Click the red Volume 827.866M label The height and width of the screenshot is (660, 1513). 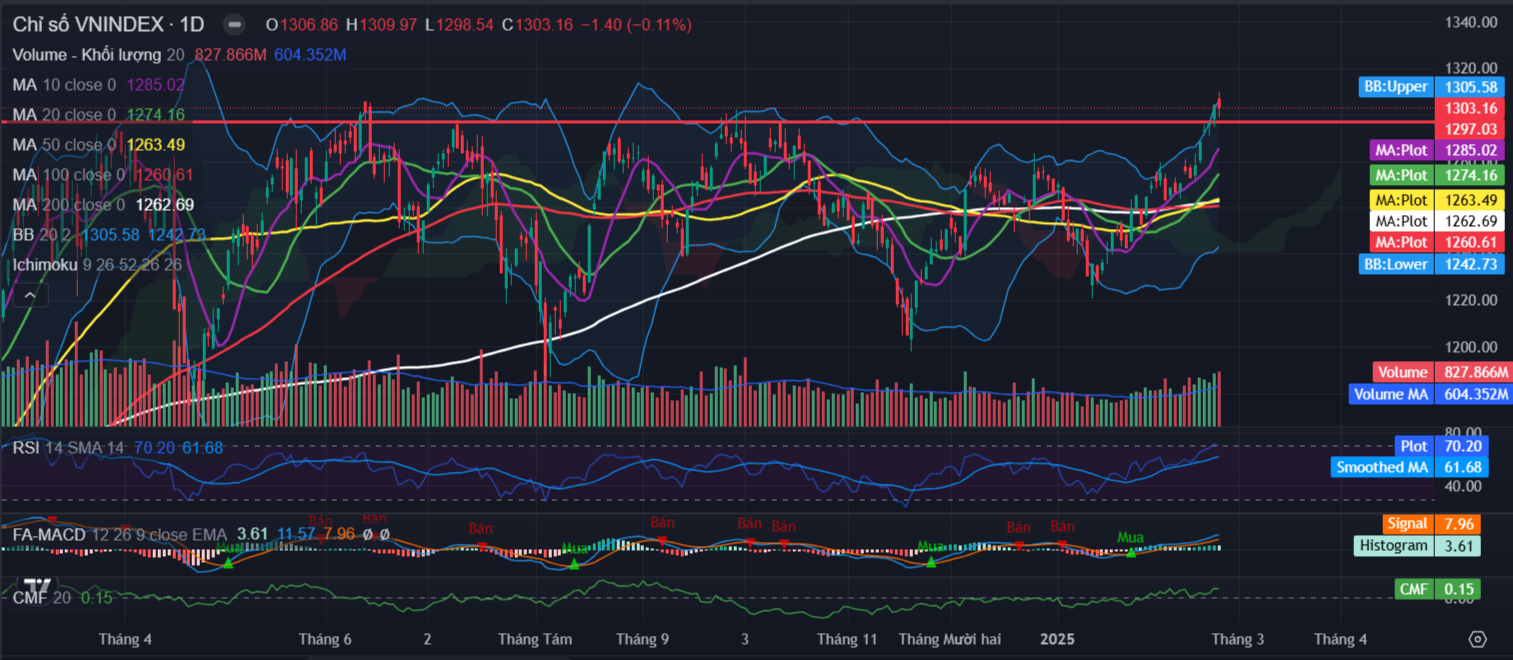click(1440, 372)
